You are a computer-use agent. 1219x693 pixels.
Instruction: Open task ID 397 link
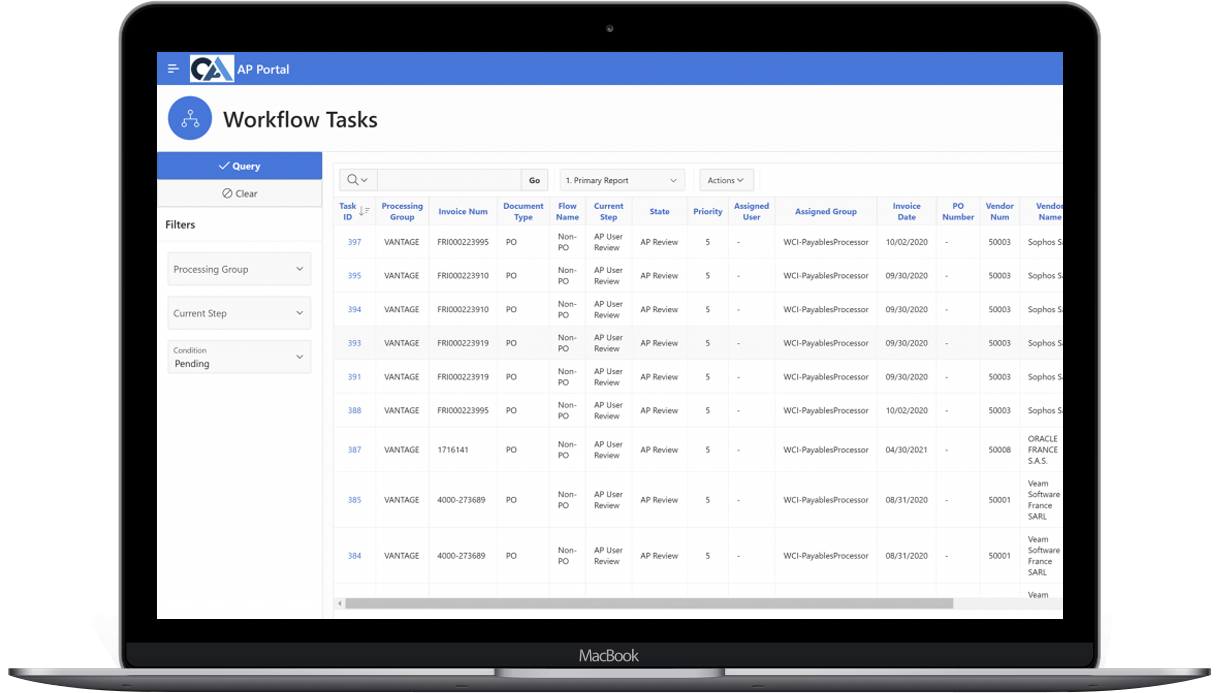point(354,242)
